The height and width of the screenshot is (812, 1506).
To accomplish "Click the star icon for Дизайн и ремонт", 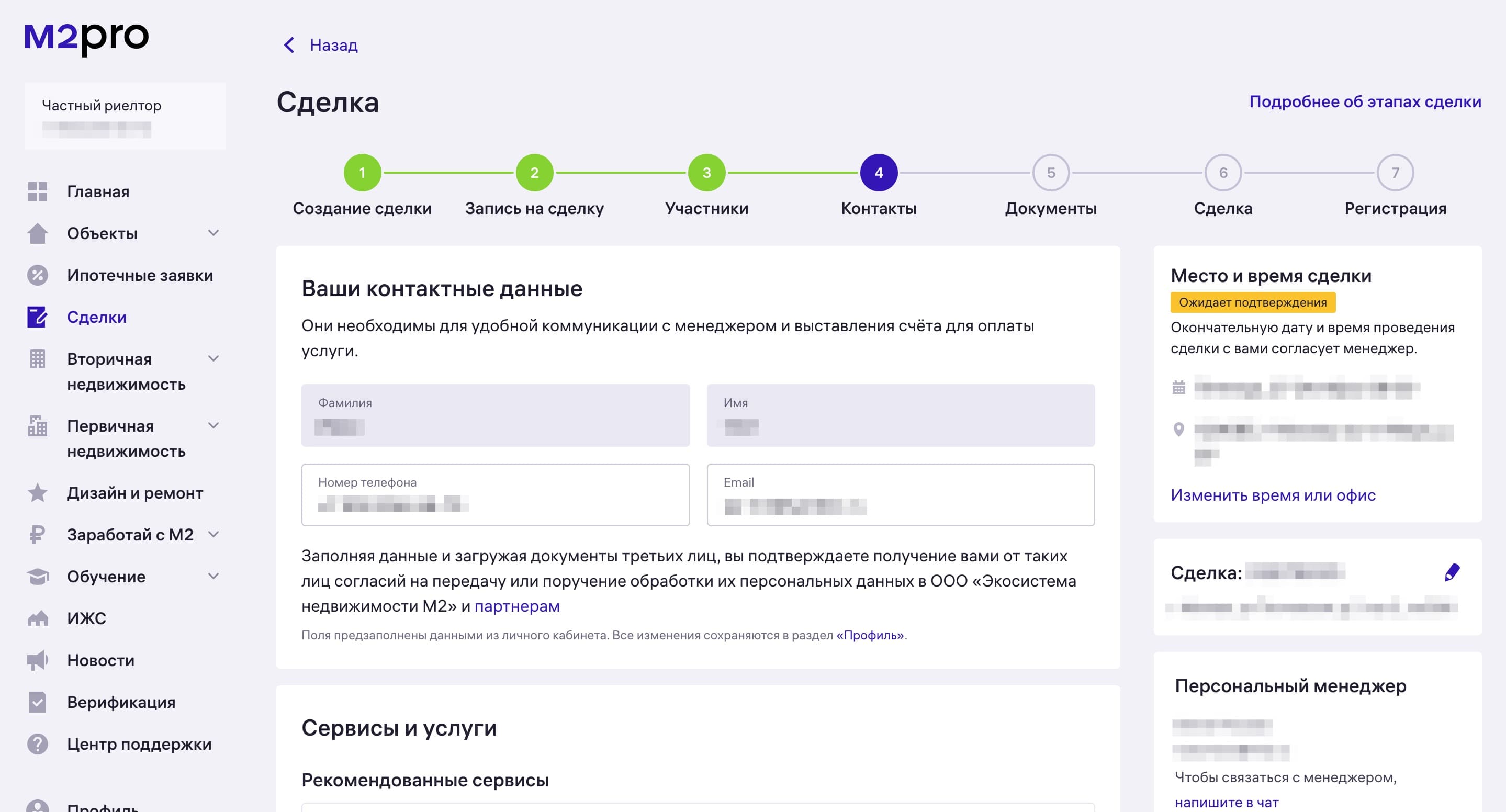I will click(38, 493).
